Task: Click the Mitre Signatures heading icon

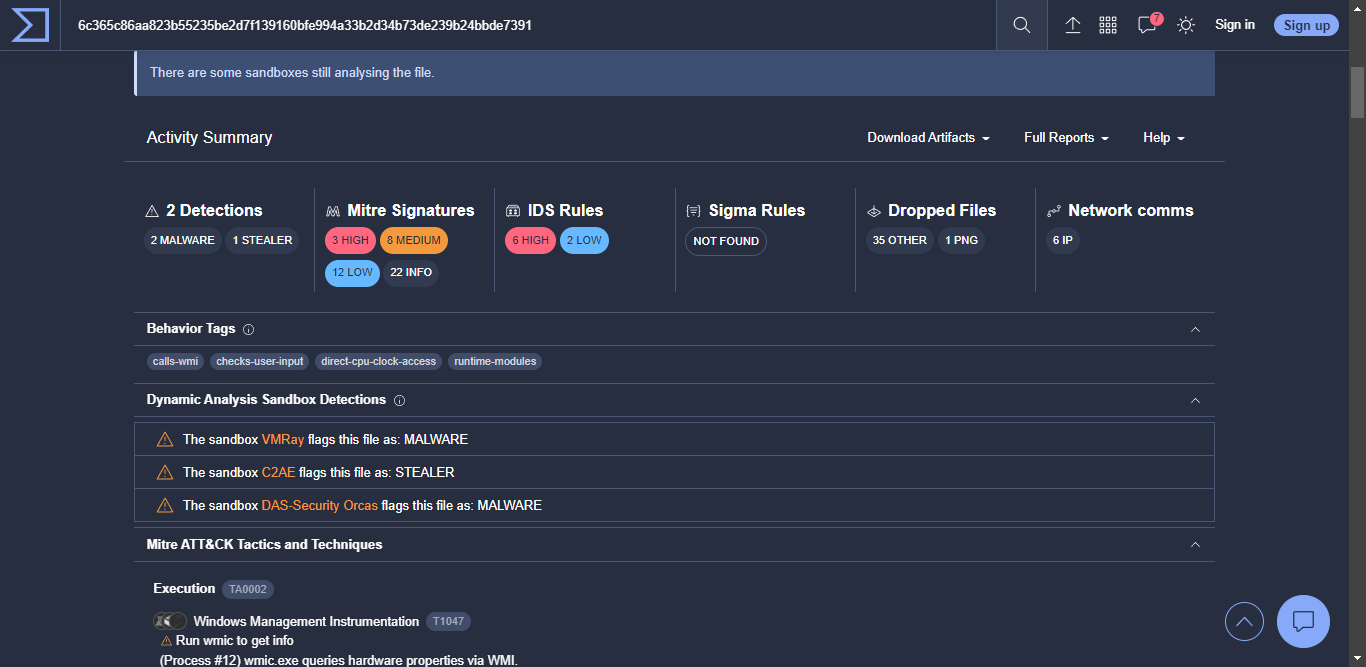Action: click(333, 211)
